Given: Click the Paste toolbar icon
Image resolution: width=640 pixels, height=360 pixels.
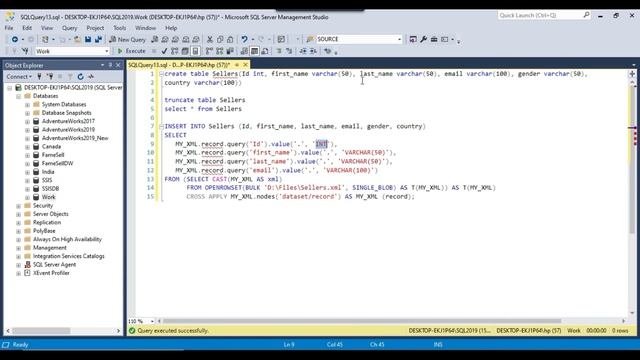Looking at the screenshot, I should (x=230, y=39).
